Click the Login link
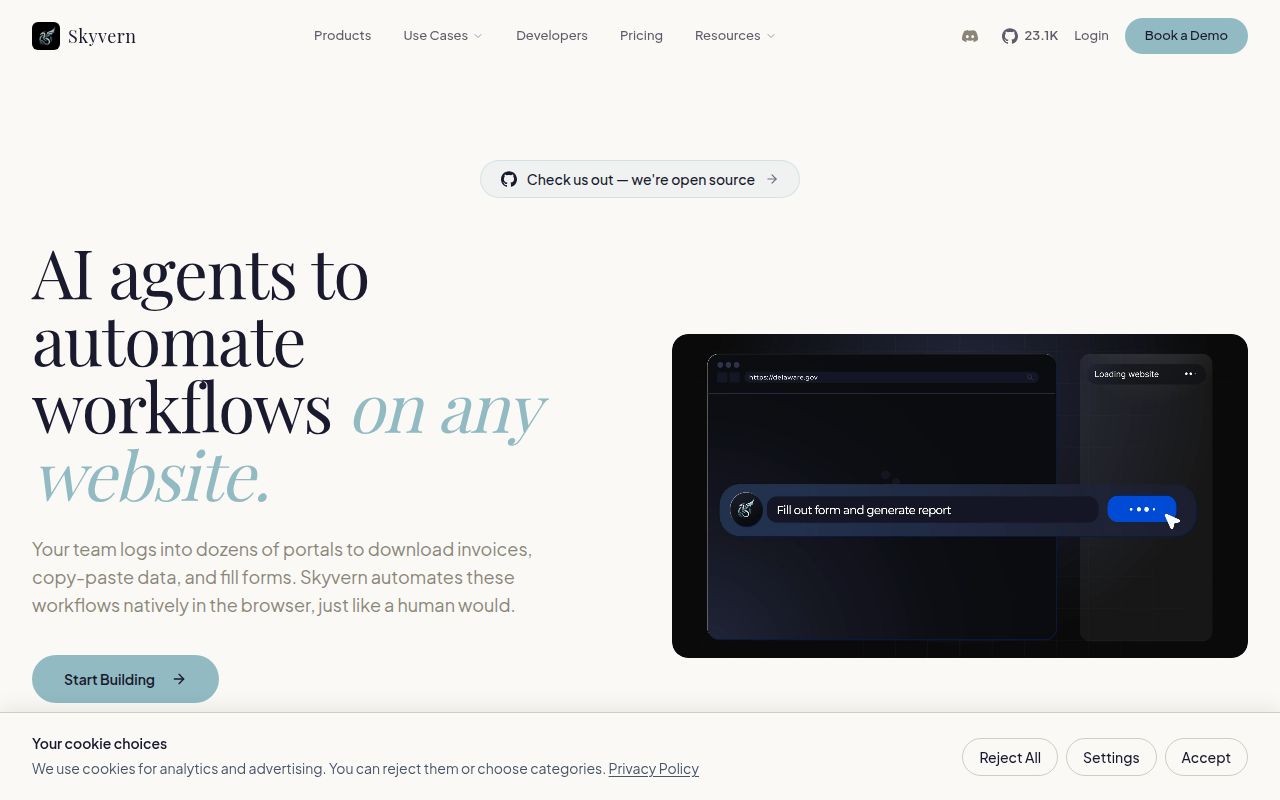Image resolution: width=1280 pixels, height=800 pixels. tap(1091, 36)
